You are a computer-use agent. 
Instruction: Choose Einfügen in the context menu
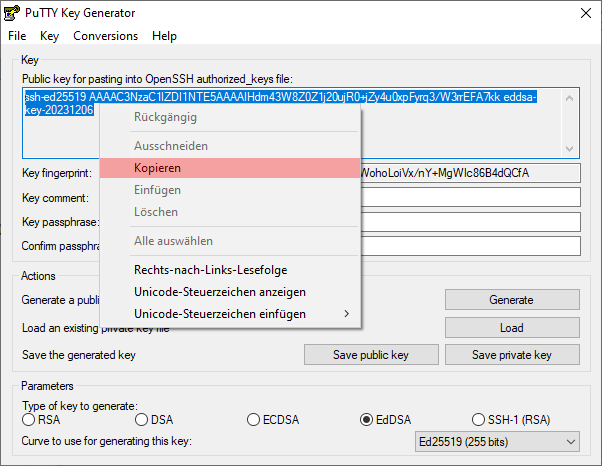(x=230, y=190)
